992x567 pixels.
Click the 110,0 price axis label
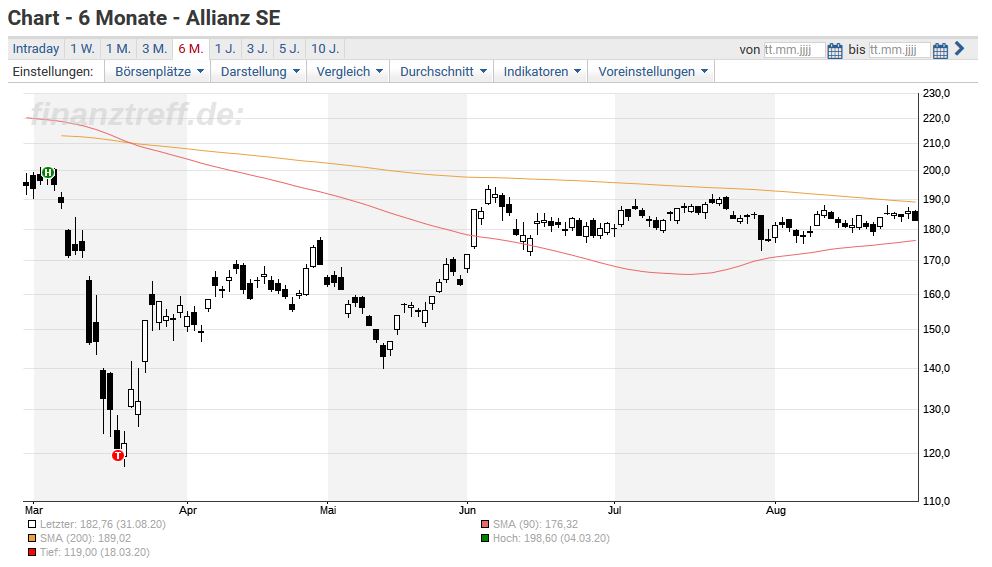pyautogui.click(x=936, y=501)
